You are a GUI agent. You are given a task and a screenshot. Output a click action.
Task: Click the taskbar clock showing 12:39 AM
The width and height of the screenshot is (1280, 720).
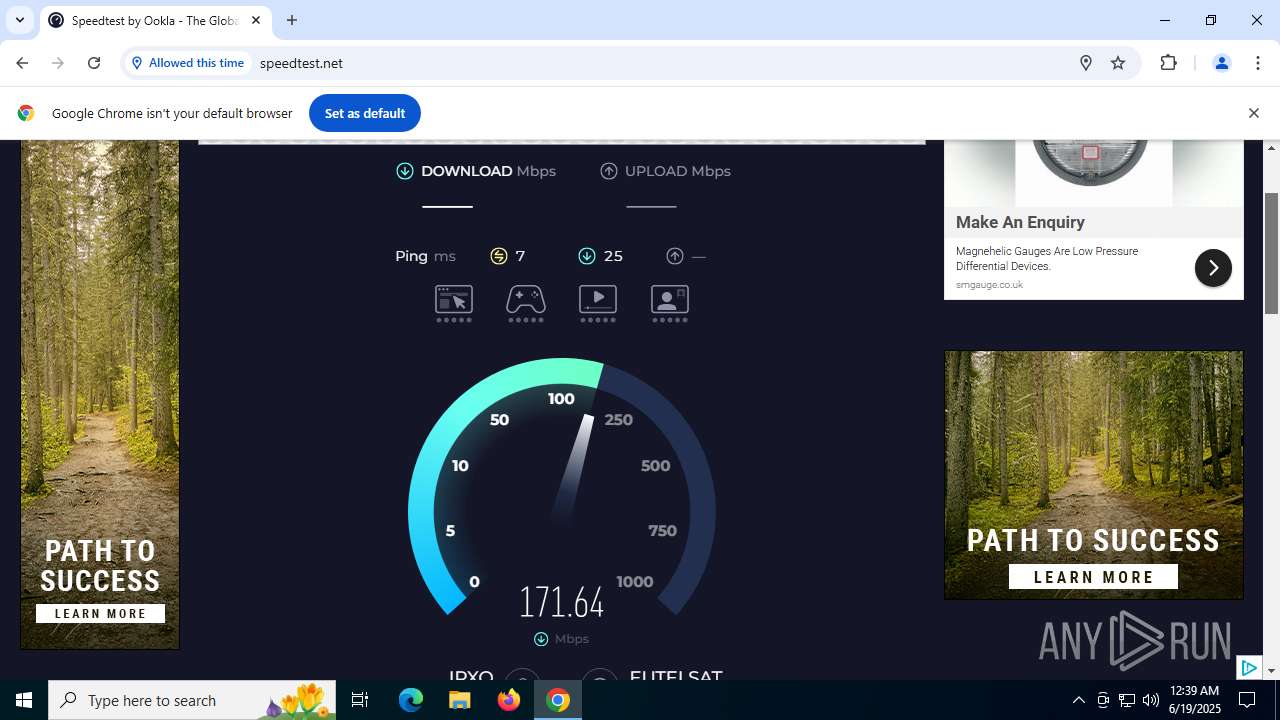1195,700
